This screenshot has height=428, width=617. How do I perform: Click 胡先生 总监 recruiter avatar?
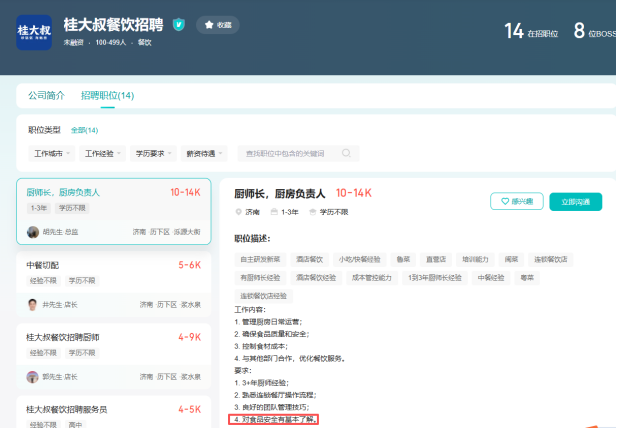tap(33, 232)
